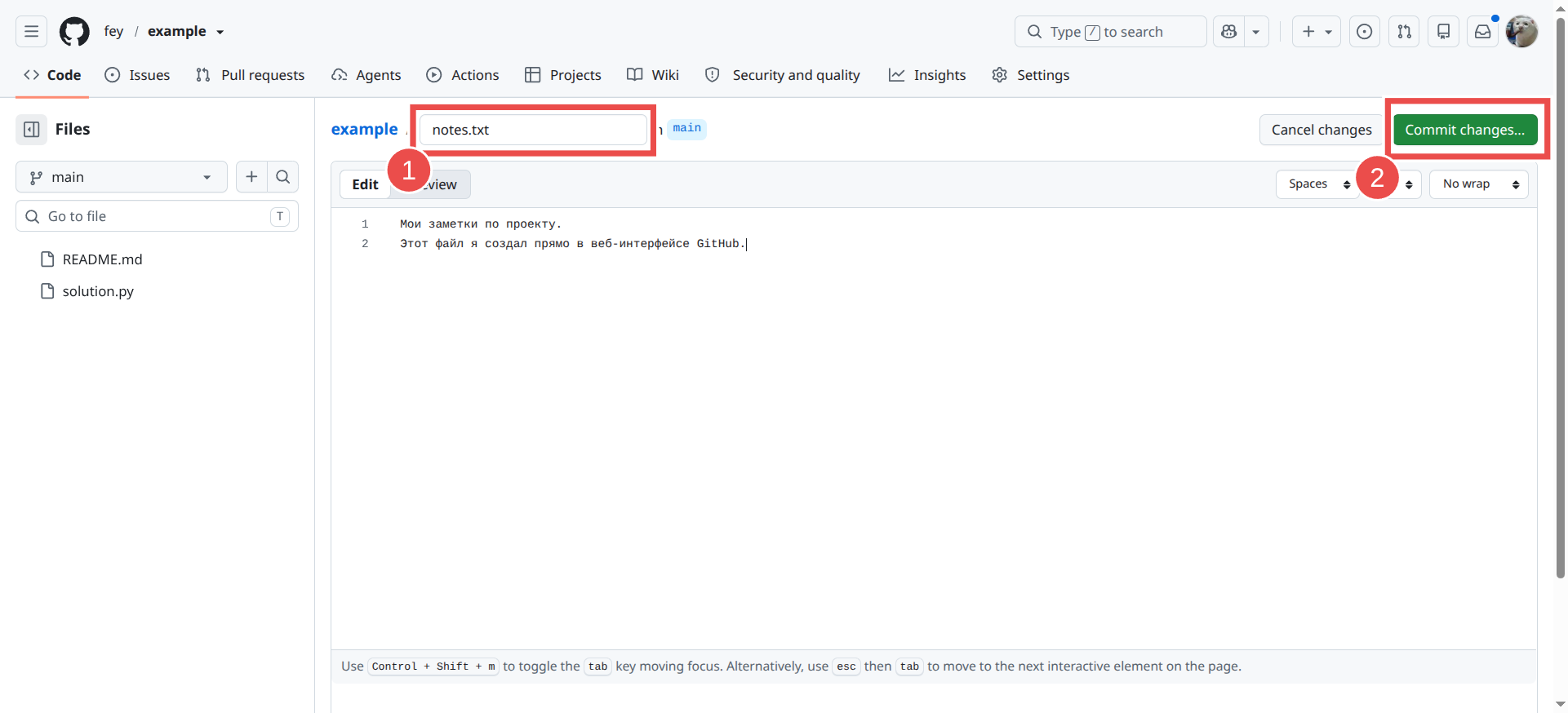The image size is (1568, 713).
Task: Switch to the Code tab
Action: click(52, 75)
